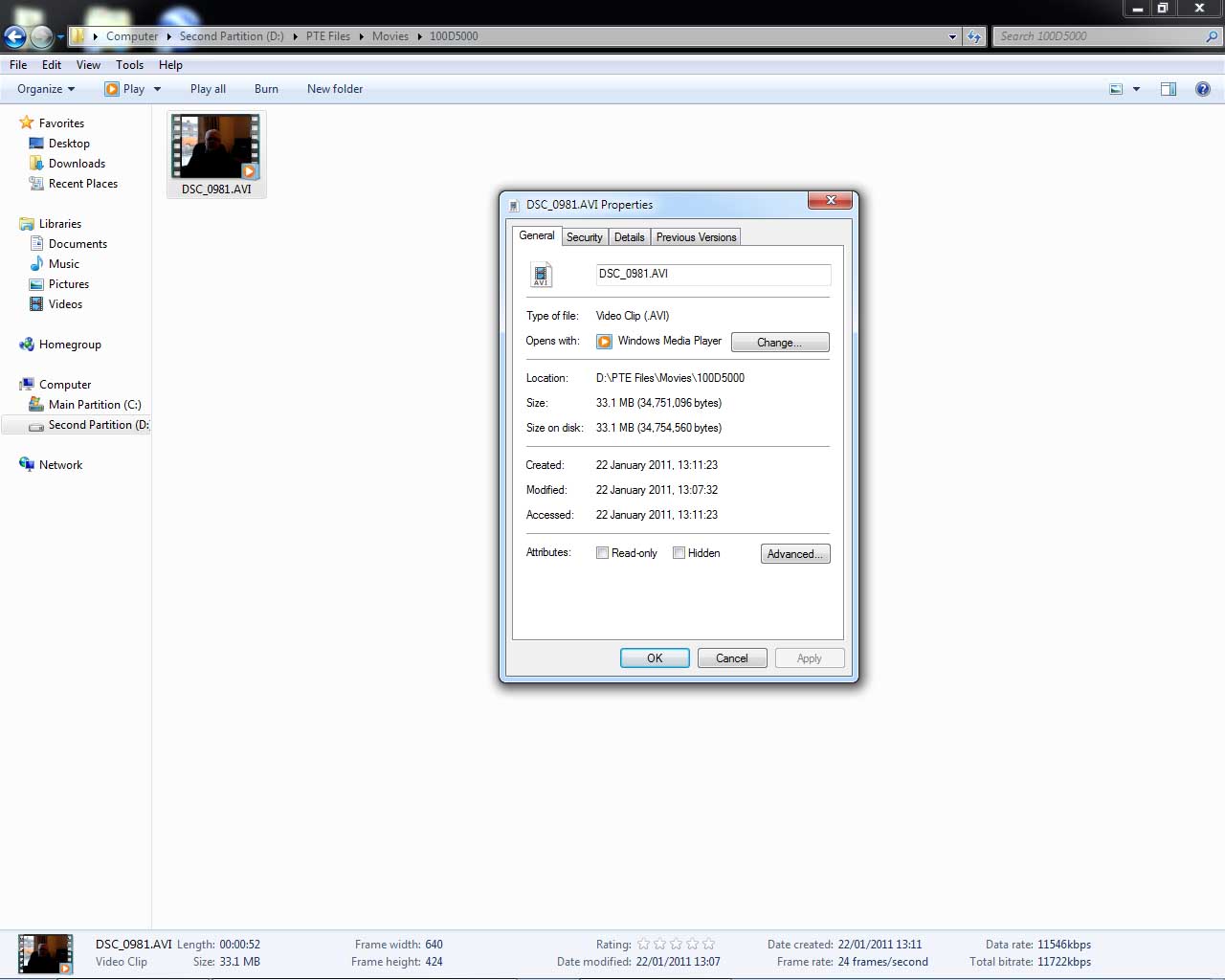Image resolution: width=1225 pixels, height=980 pixels.
Task: Click the Change your view icon
Action: (1116, 89)
